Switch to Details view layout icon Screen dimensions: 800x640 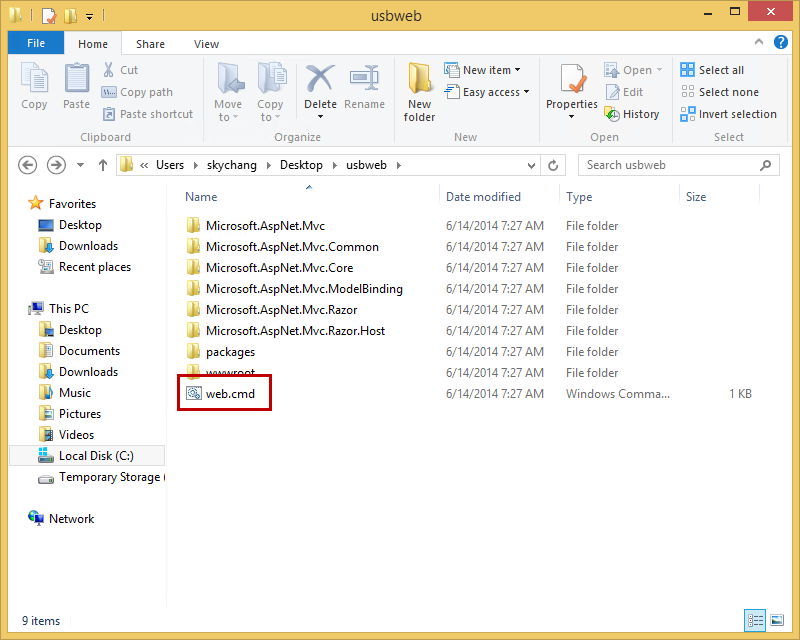coord(755,620)
